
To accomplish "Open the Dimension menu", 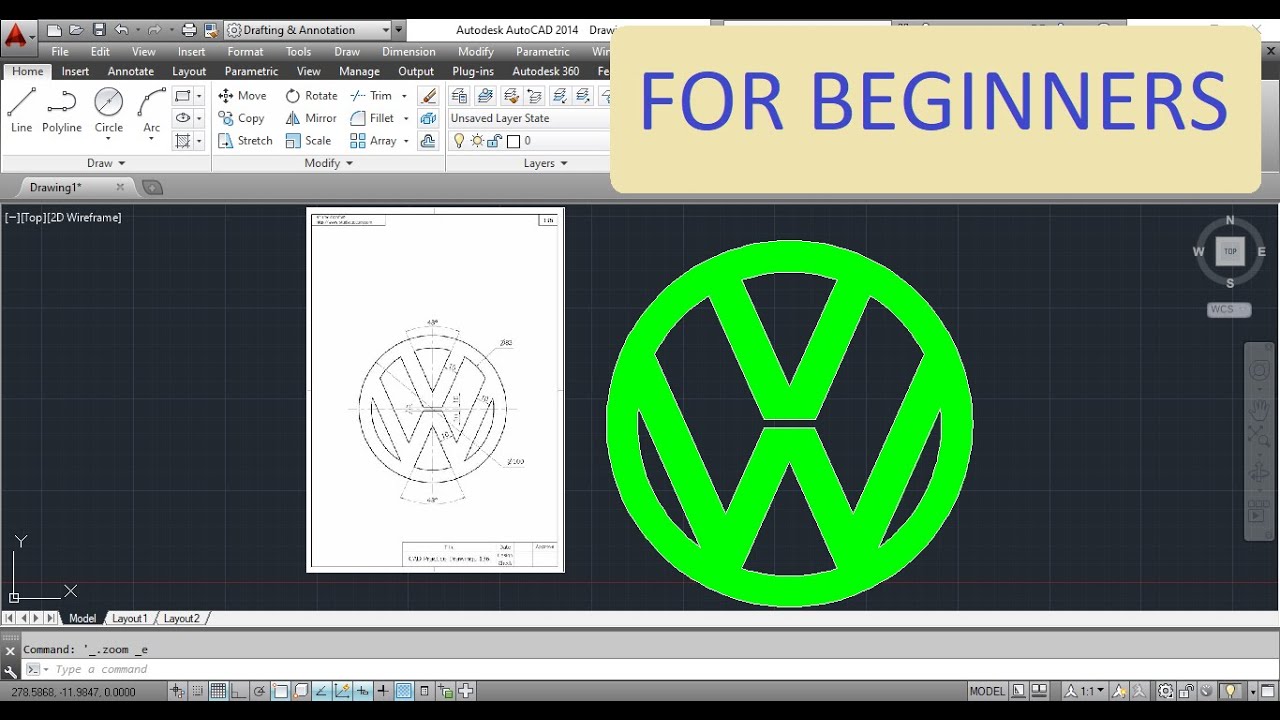I will tap(409, 52).
